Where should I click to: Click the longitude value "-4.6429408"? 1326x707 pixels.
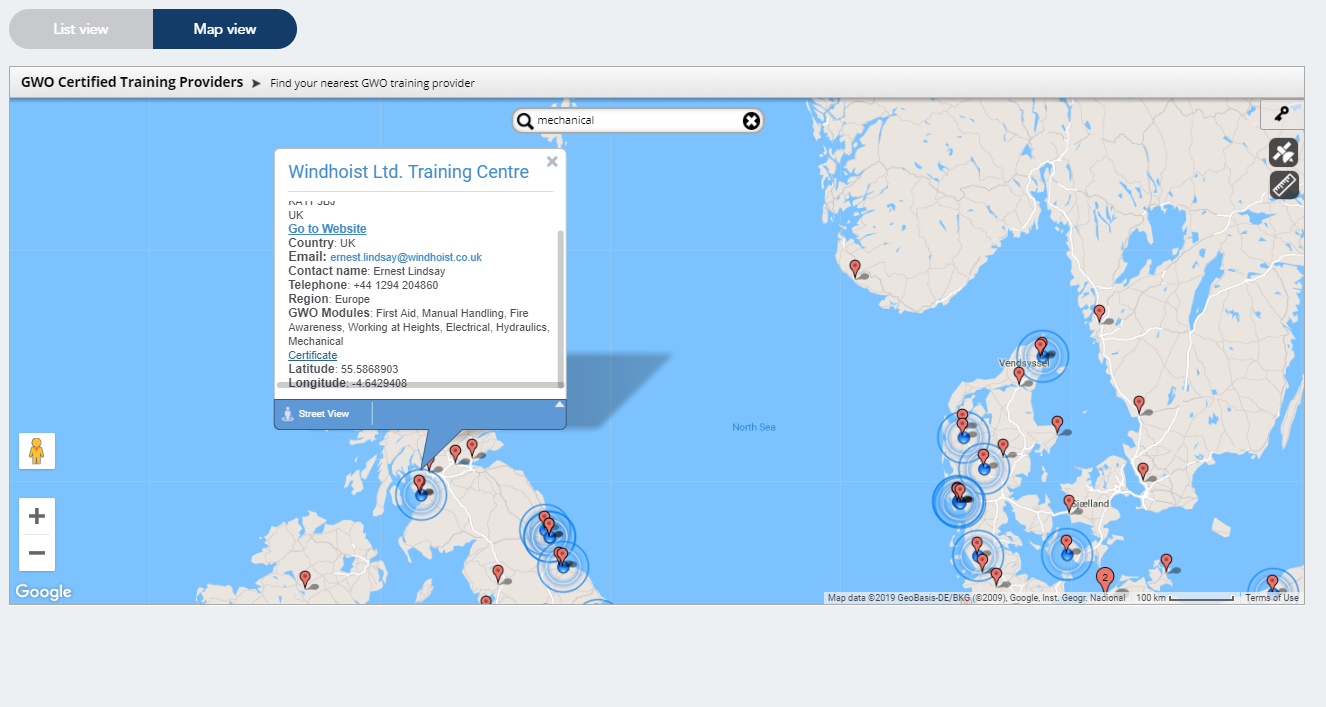coord(379,383)
